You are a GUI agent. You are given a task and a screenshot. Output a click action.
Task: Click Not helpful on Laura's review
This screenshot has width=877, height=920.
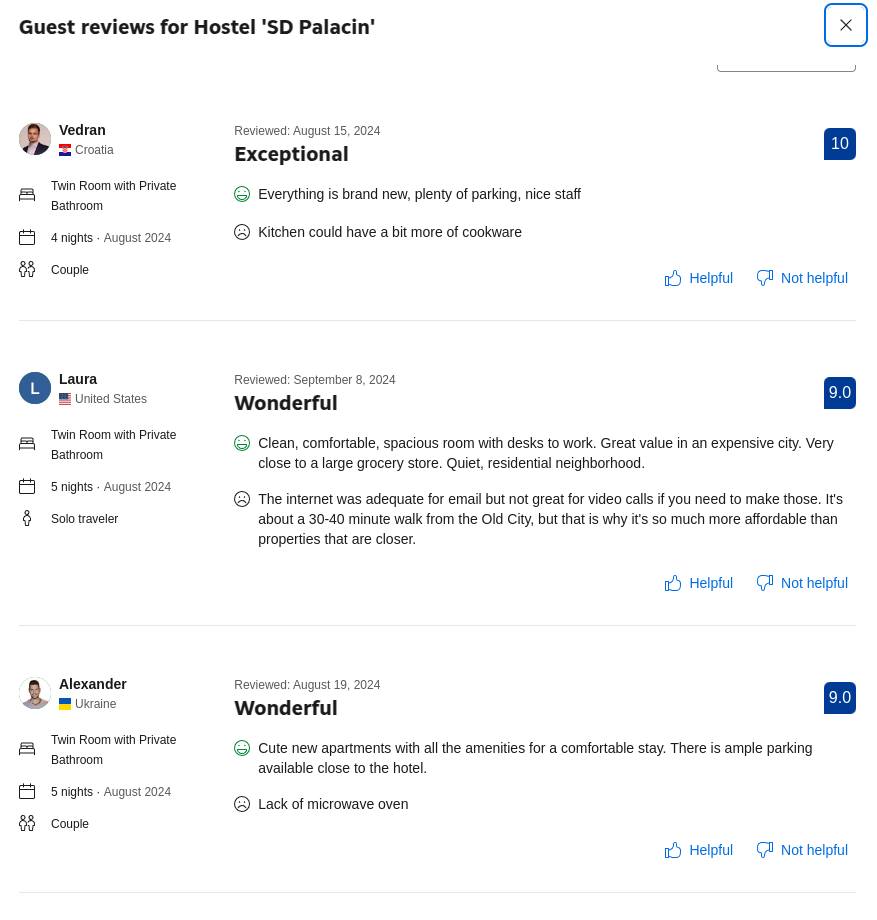pyautogui.click(x=802, y=583)
